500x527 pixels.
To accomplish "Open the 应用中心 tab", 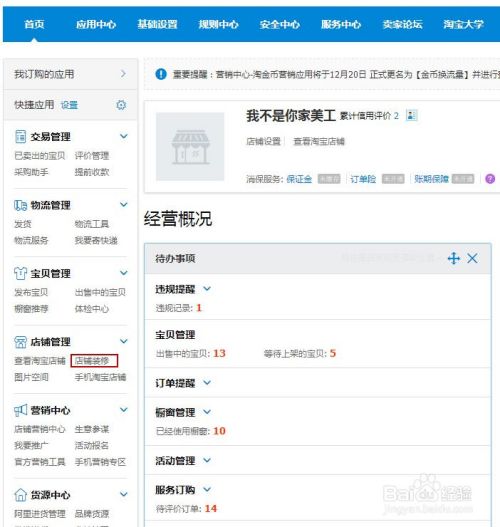I will [96, 24].
